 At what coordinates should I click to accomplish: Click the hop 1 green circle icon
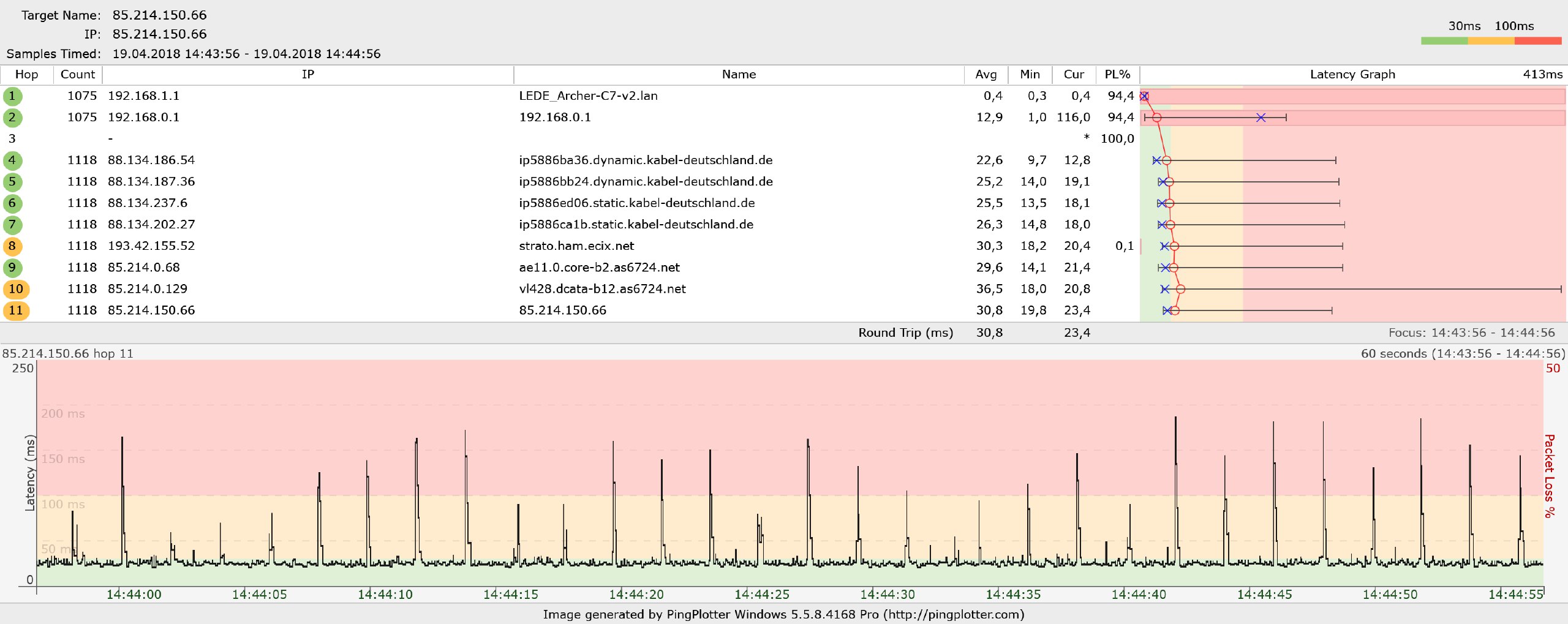click(12, 96)
